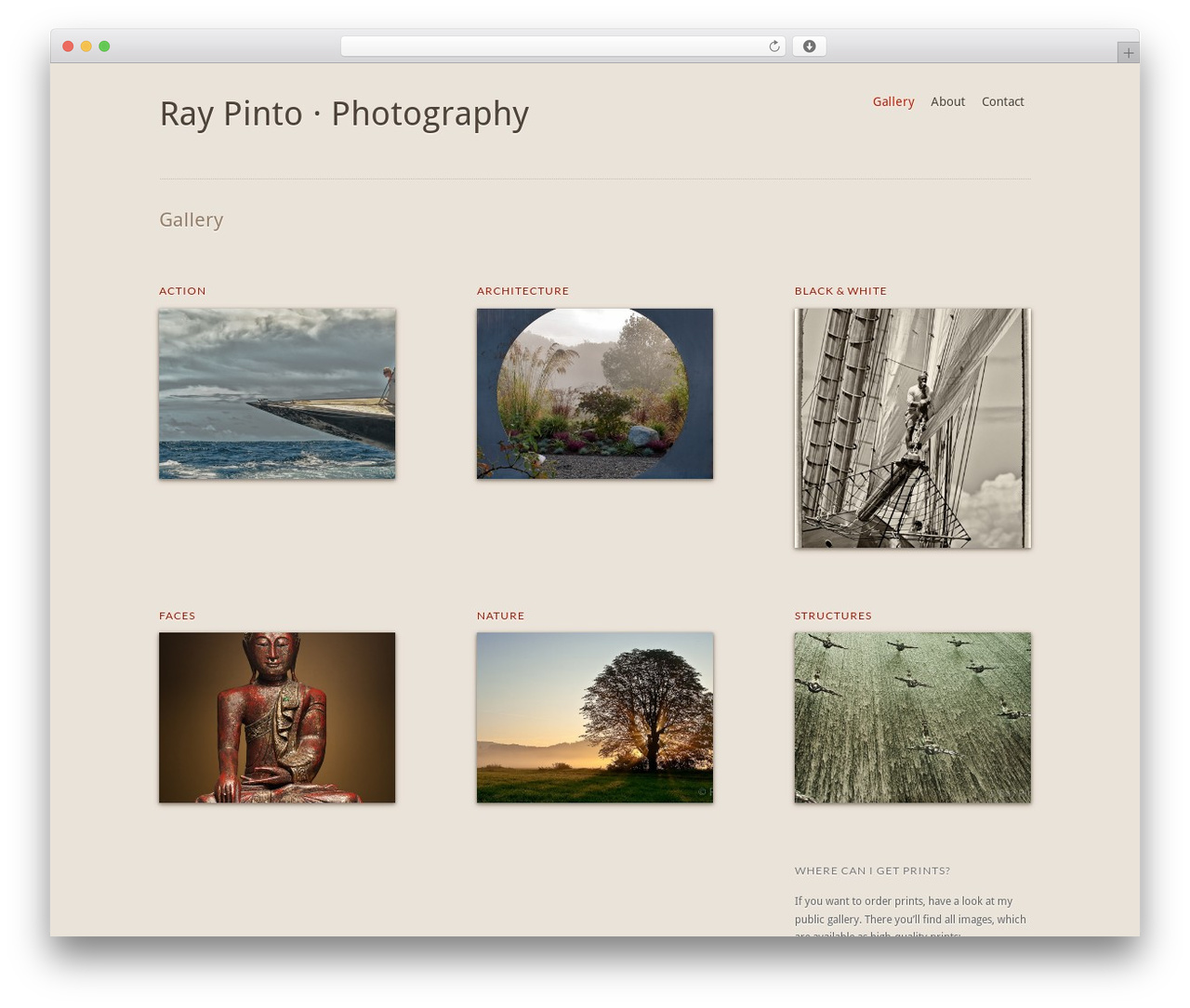Image resolution: width=1190 pixels, height=1008 pixels.
Task: Open the Gallery menu item
Action: coord(893,101)
